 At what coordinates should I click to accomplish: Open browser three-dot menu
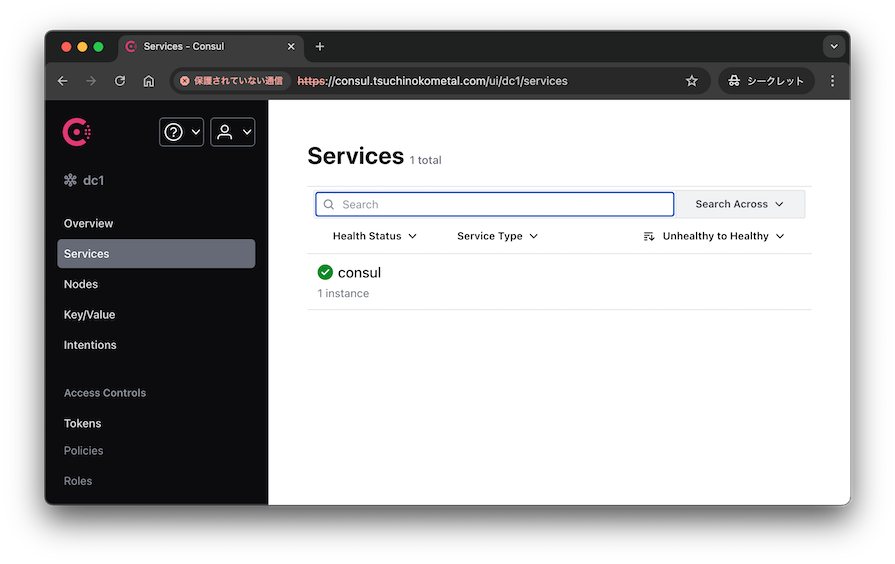click(x=832, y=81)
